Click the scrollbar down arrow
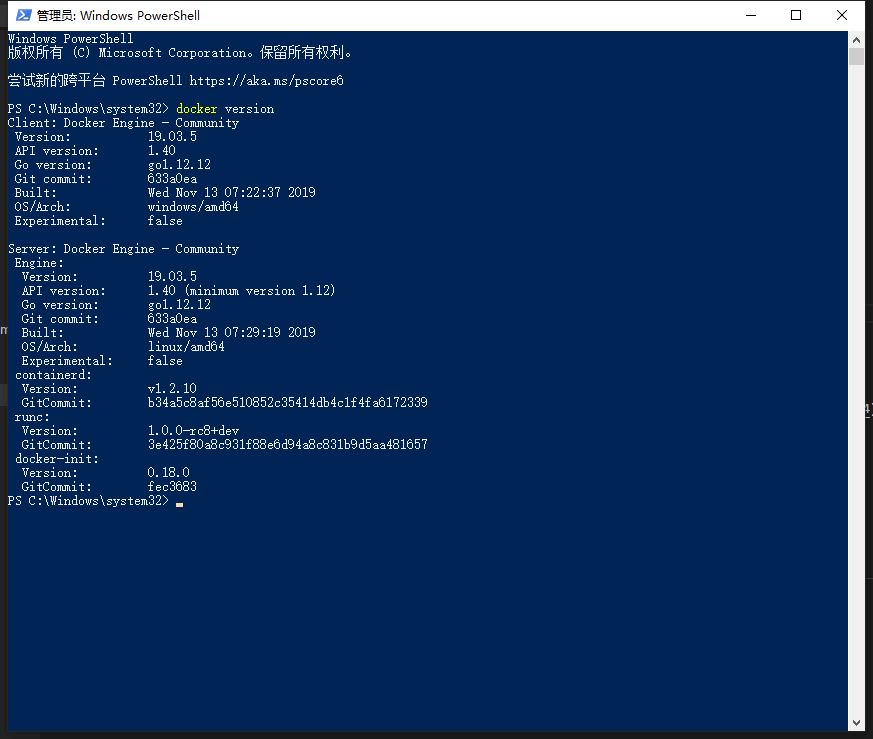873x739 pixels. 856,722
